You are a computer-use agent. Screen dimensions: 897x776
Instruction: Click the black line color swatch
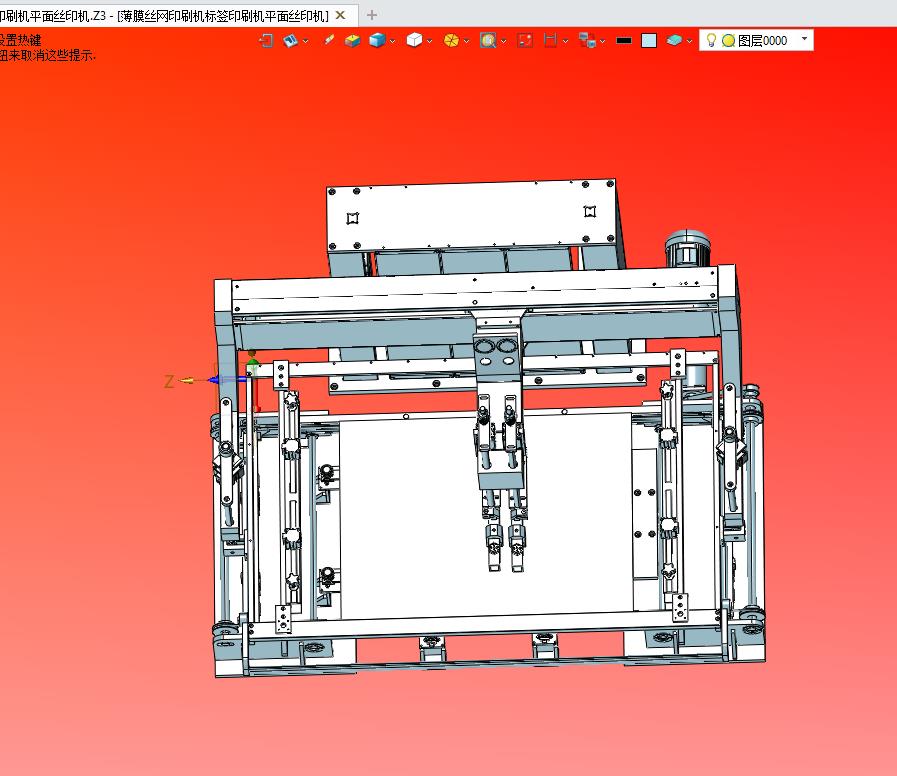coord(624,41)
